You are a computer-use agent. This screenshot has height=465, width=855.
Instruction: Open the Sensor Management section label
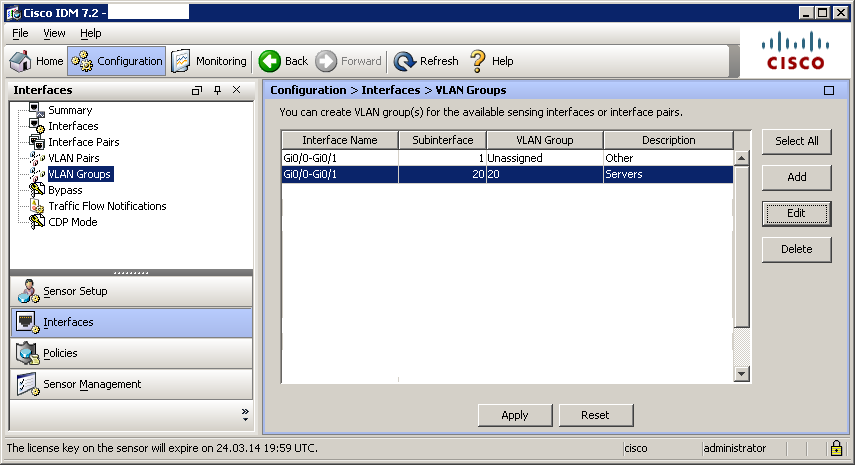(92, 384)
